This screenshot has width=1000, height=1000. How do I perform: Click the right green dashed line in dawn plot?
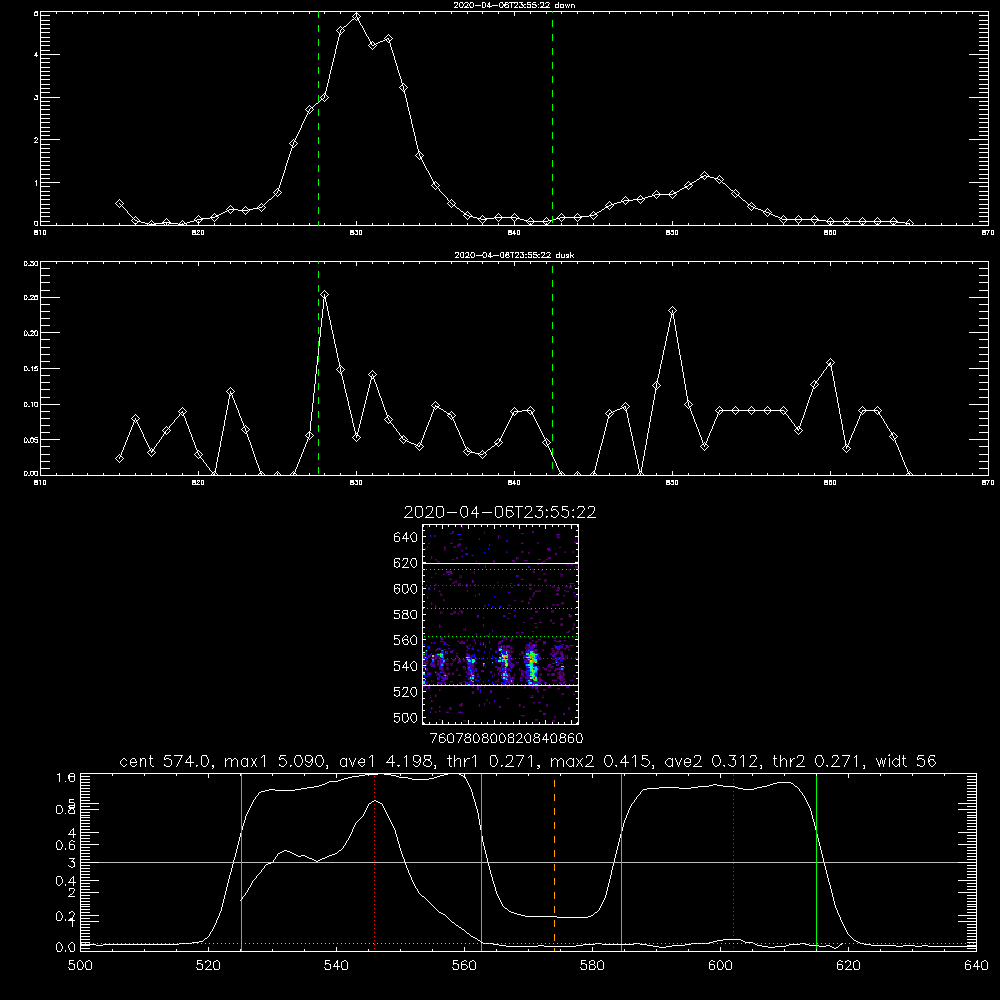click(x=552, y=118)
